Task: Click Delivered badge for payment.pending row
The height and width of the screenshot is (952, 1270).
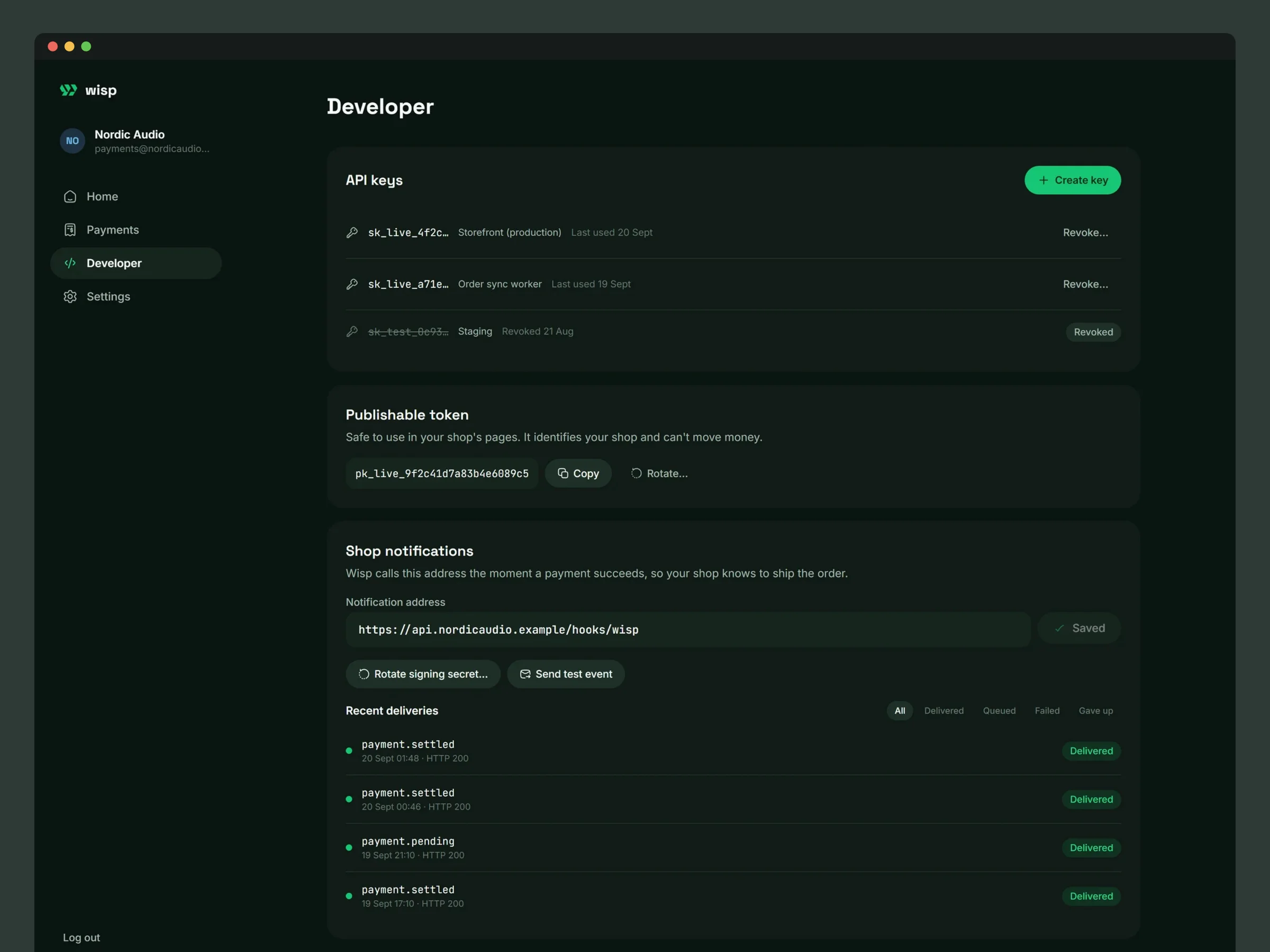Action: (x=1091, y=848)
